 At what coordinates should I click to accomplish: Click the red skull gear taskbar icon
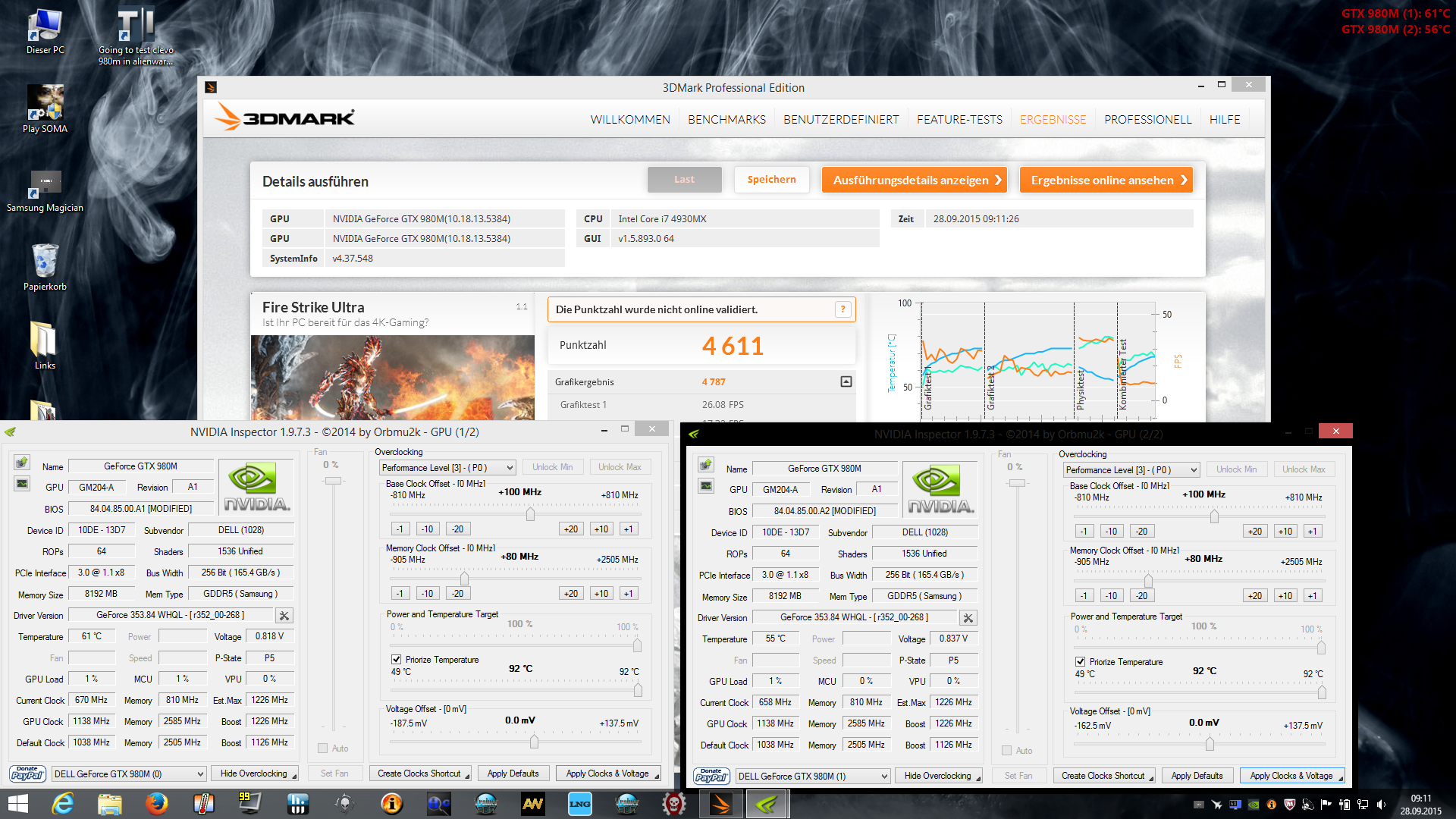tap(674, 804)
